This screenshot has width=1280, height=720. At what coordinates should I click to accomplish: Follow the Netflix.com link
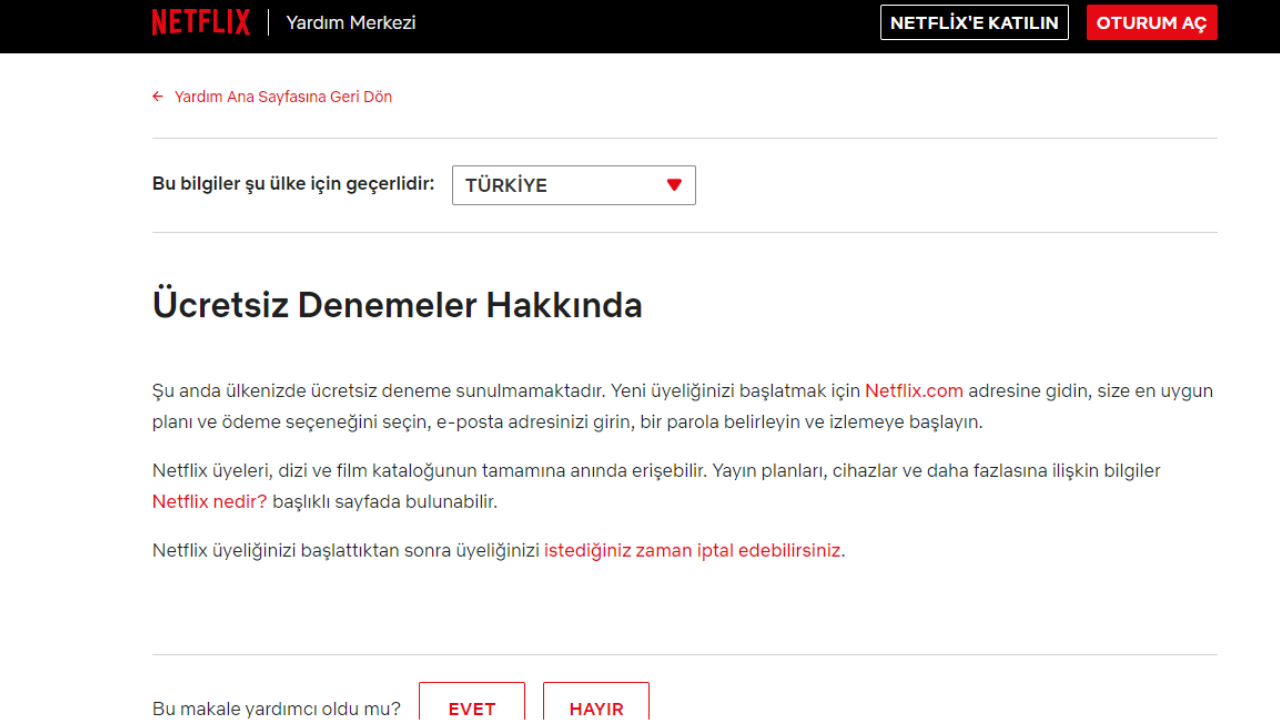coord(914,391)
